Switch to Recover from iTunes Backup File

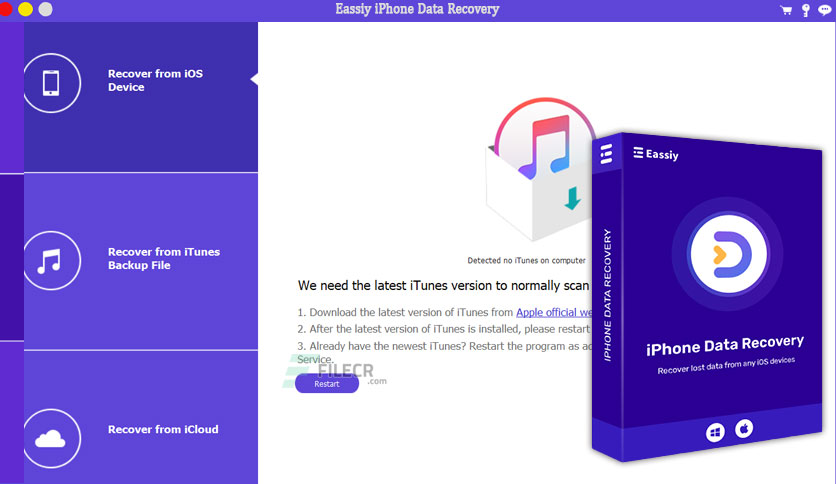coord(141,261)
